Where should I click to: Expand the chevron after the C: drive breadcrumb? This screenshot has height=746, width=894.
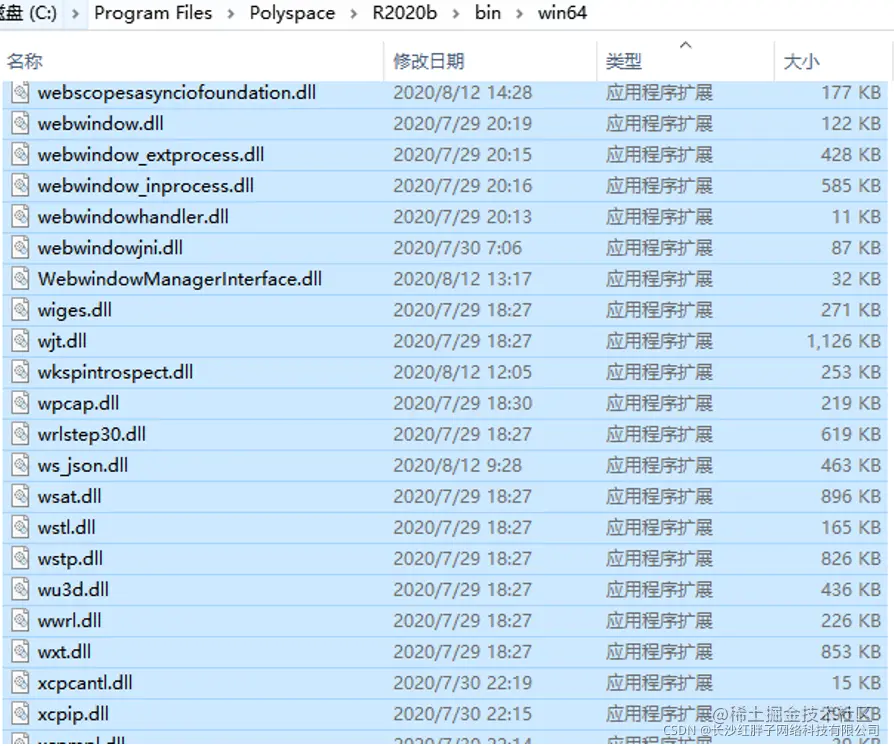(75, 14)
